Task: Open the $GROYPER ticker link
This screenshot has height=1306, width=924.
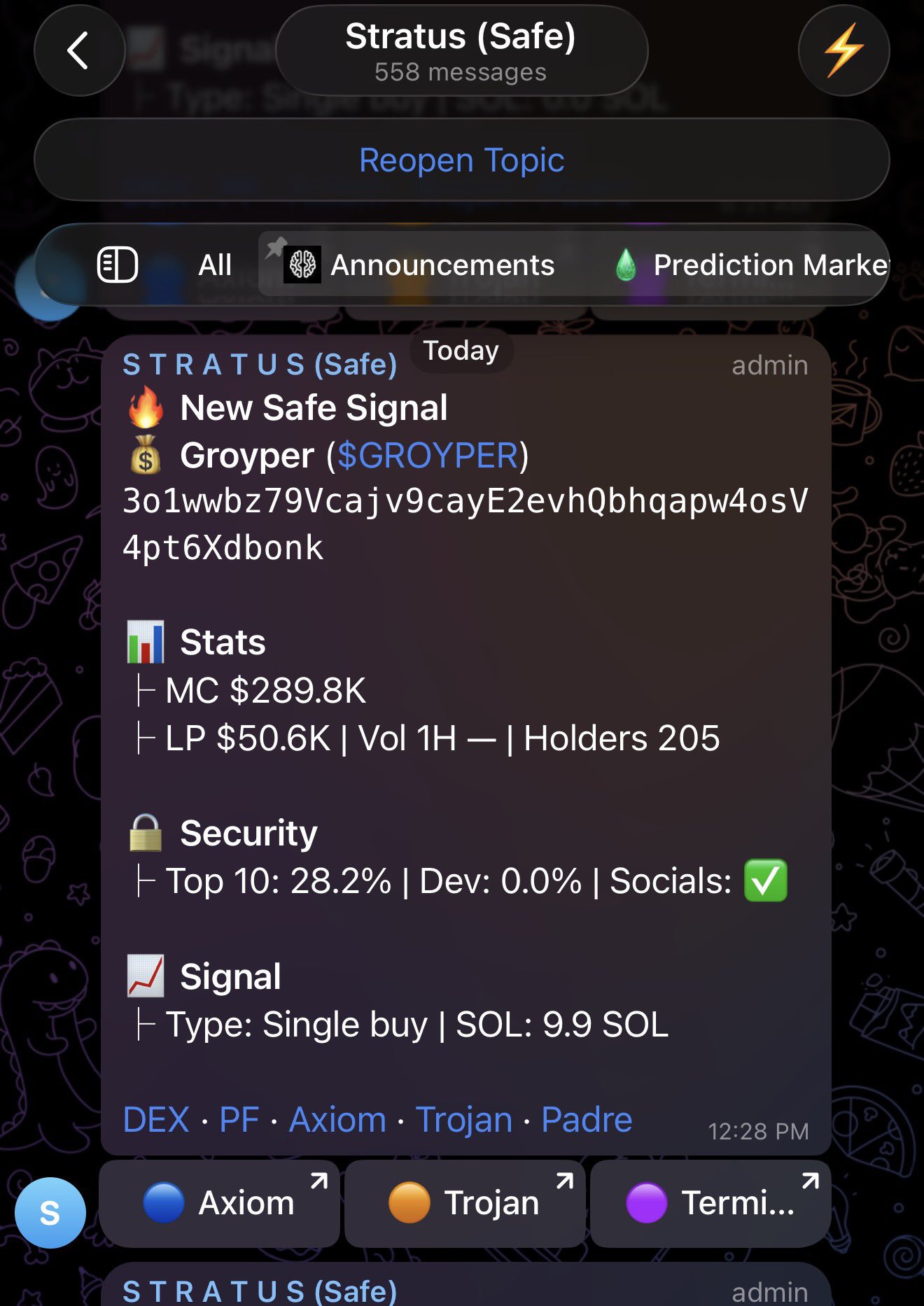Action: click(428, 456)
